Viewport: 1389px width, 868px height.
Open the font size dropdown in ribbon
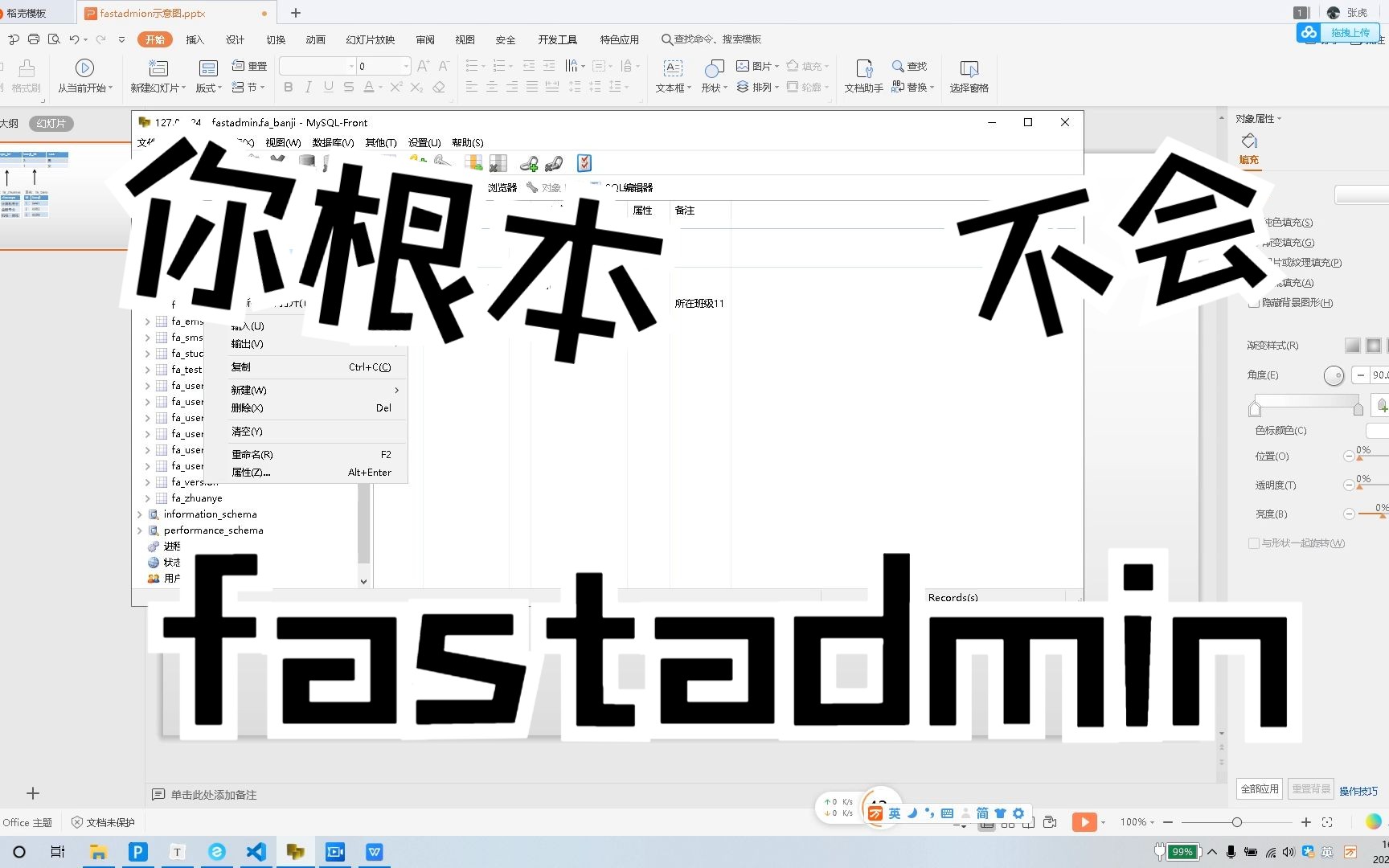click(x=406, y=66)
